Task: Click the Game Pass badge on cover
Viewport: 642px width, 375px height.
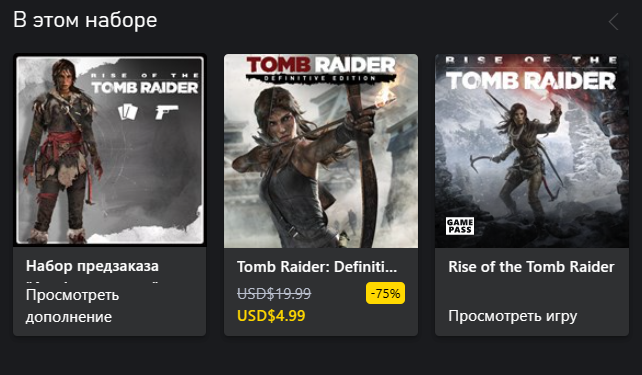Action: coord(460,226)
